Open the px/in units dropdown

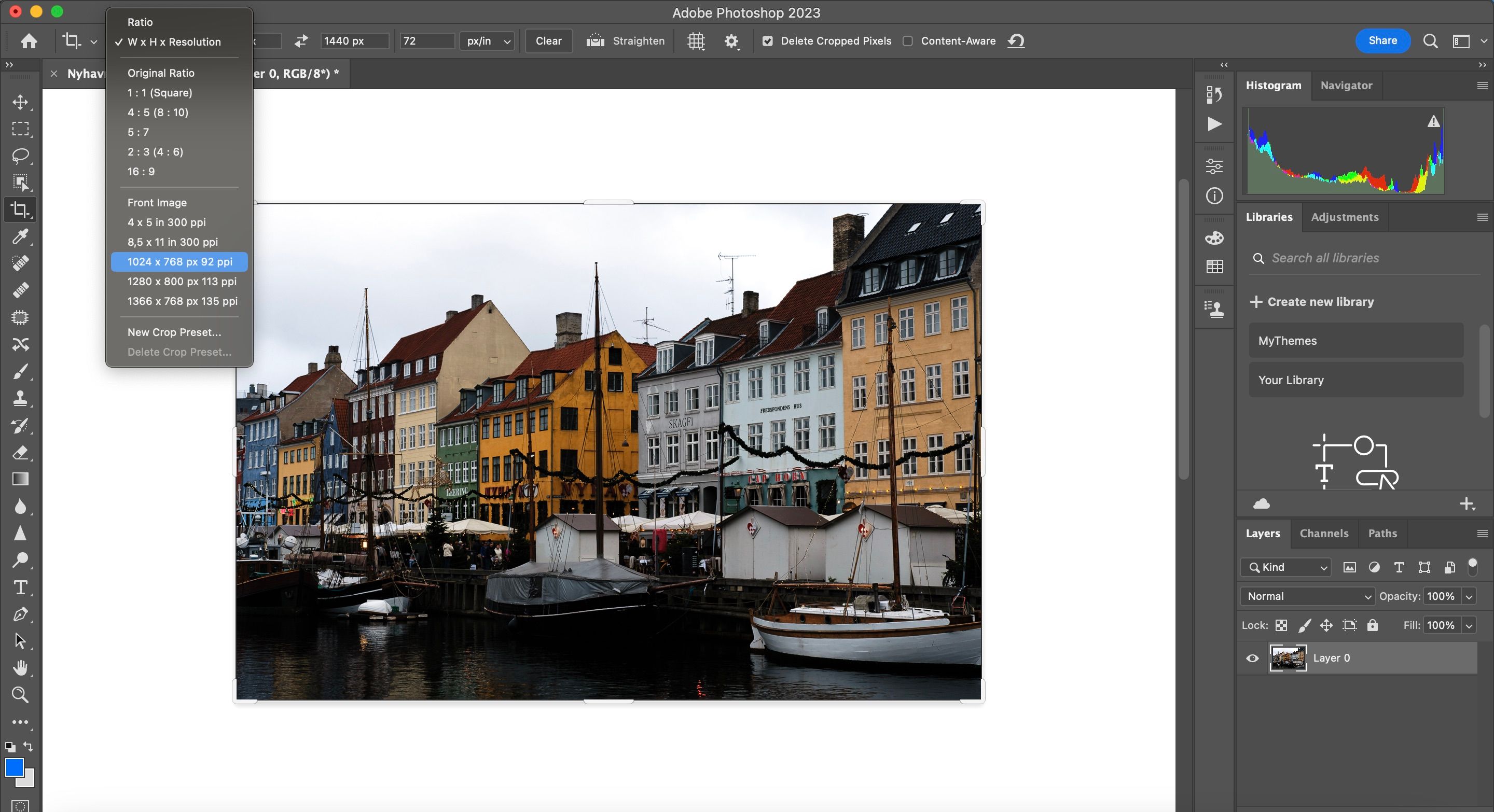(487, 40)
